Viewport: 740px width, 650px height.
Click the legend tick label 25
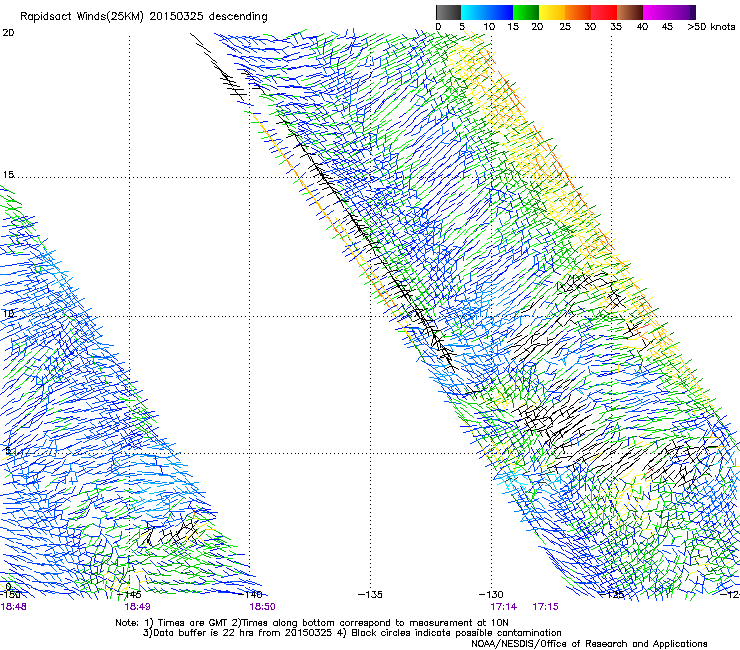coord(565,27)
